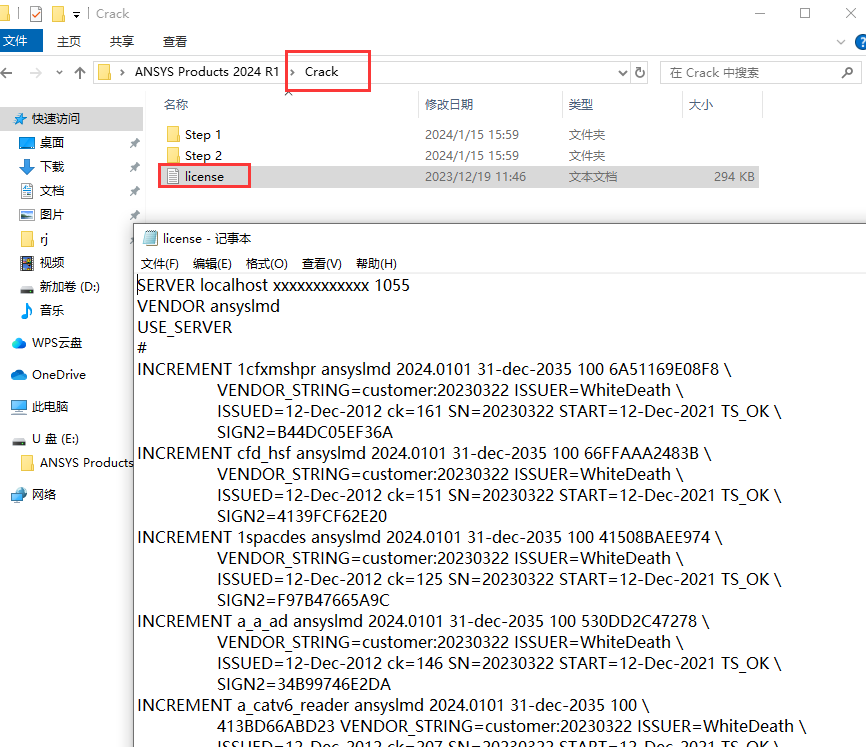Refresh the Crack folder view
The height and width of the screenshot is (747, 866).
point(640,72)
